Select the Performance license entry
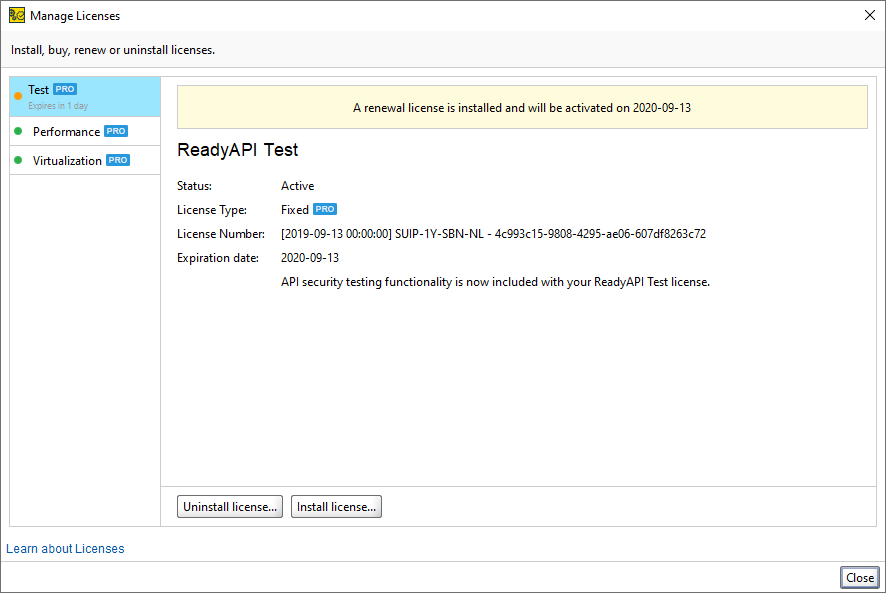Image resolution: width=886 pixels, height=593 pixels. [x=85, y=131]
